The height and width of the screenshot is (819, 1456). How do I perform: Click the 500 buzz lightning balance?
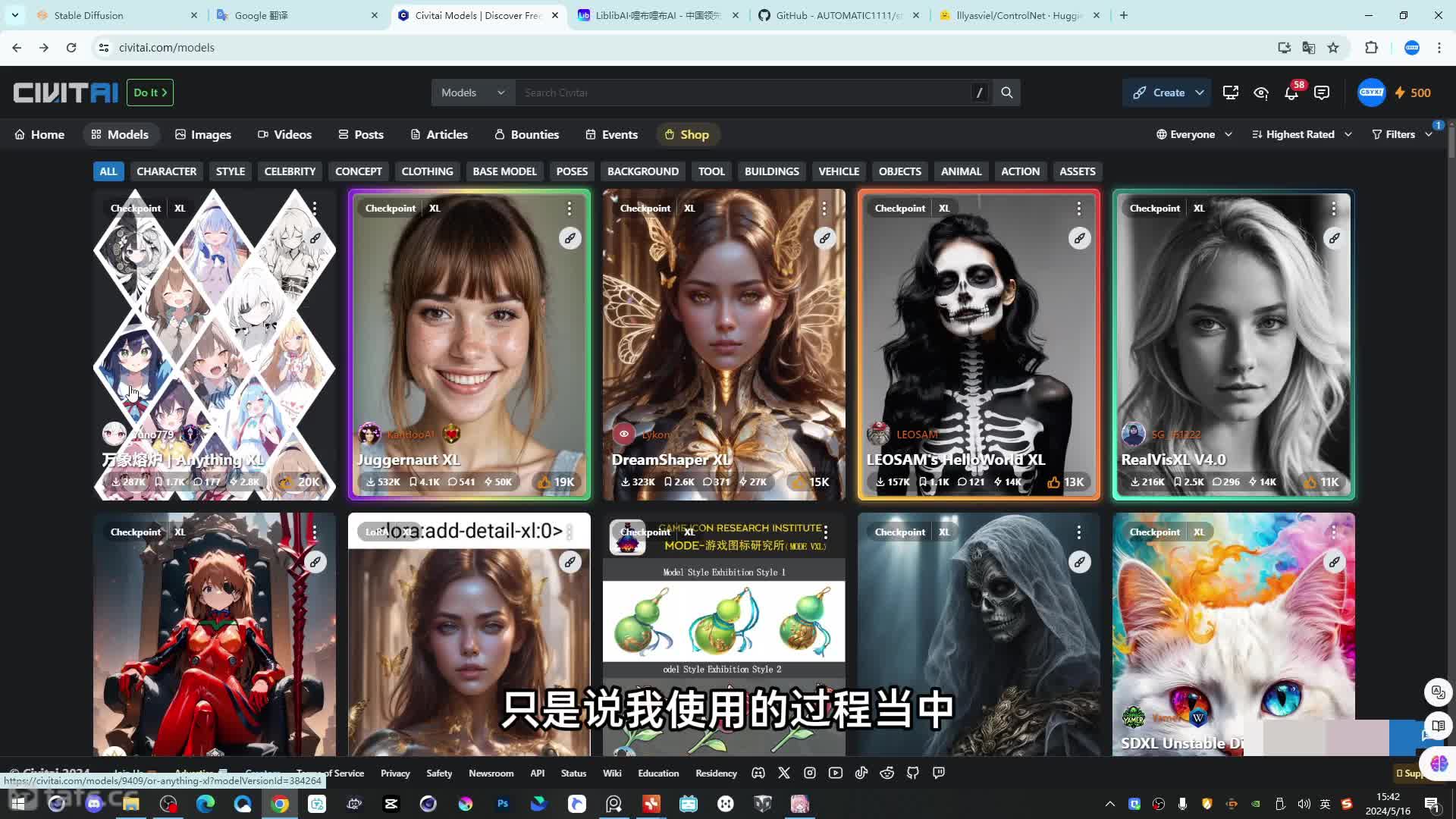[x=1413, y=93]
